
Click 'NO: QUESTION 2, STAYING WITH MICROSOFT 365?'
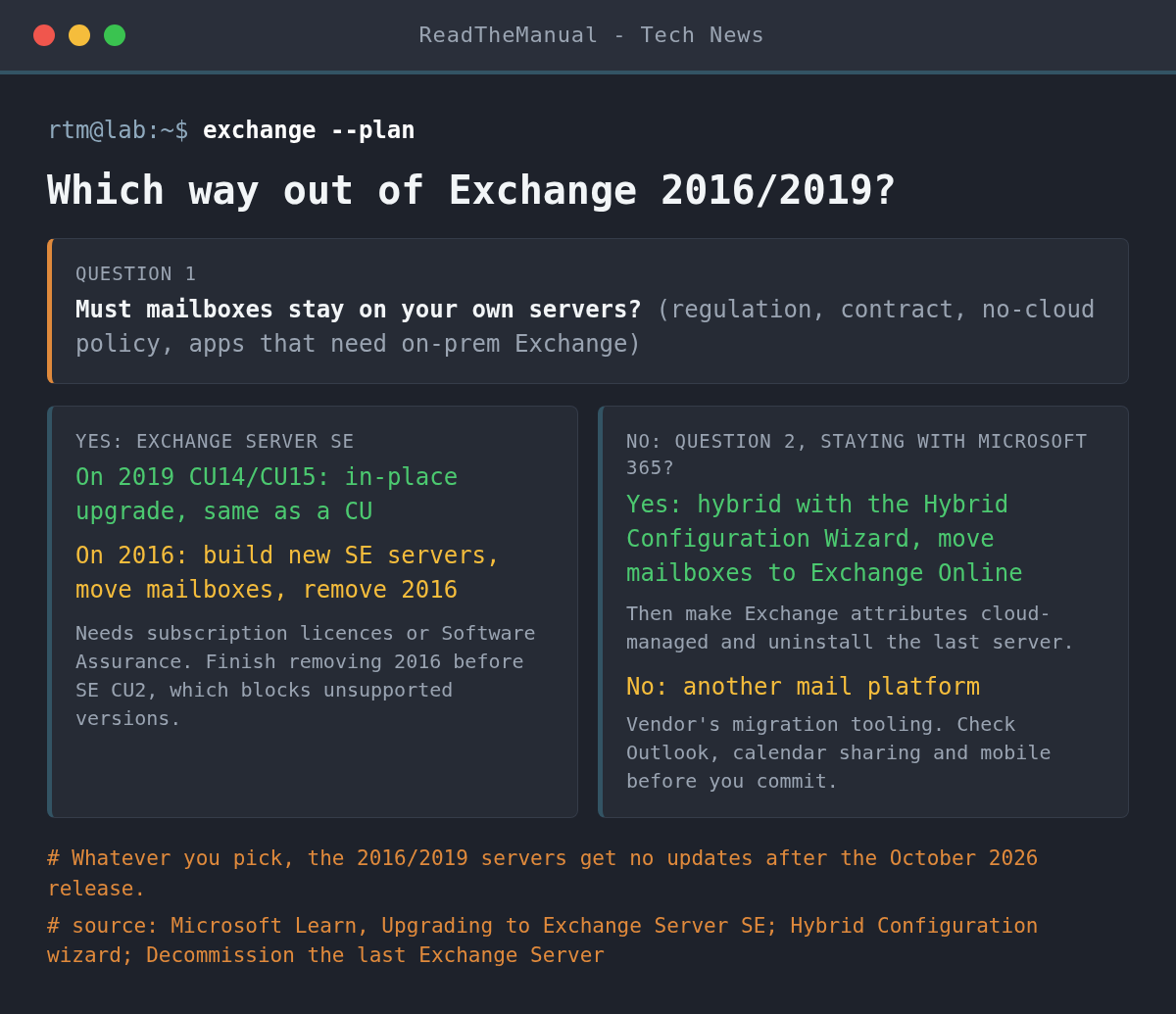(857, 455)
